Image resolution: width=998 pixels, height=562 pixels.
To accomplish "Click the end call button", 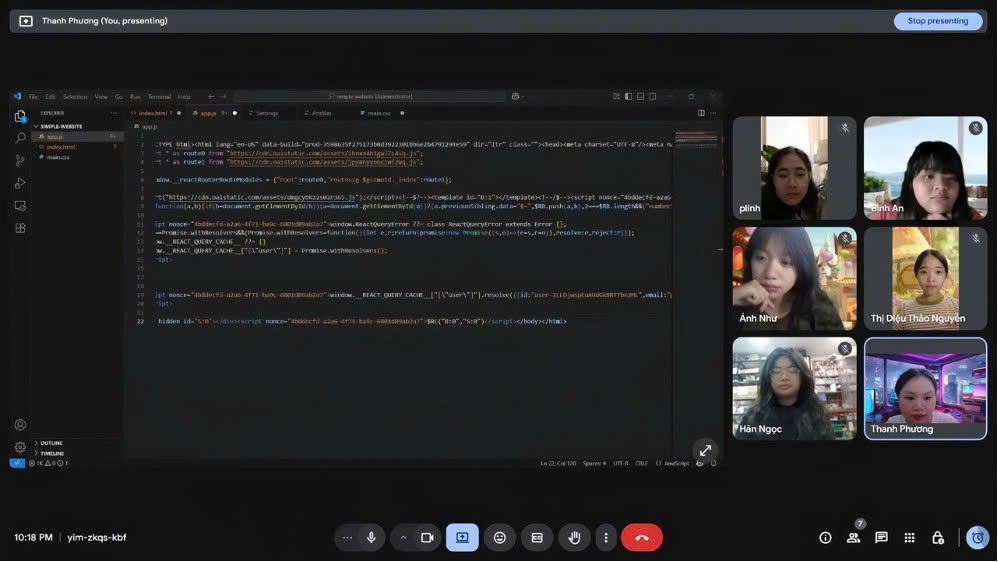I will click(x=641, y=537).
